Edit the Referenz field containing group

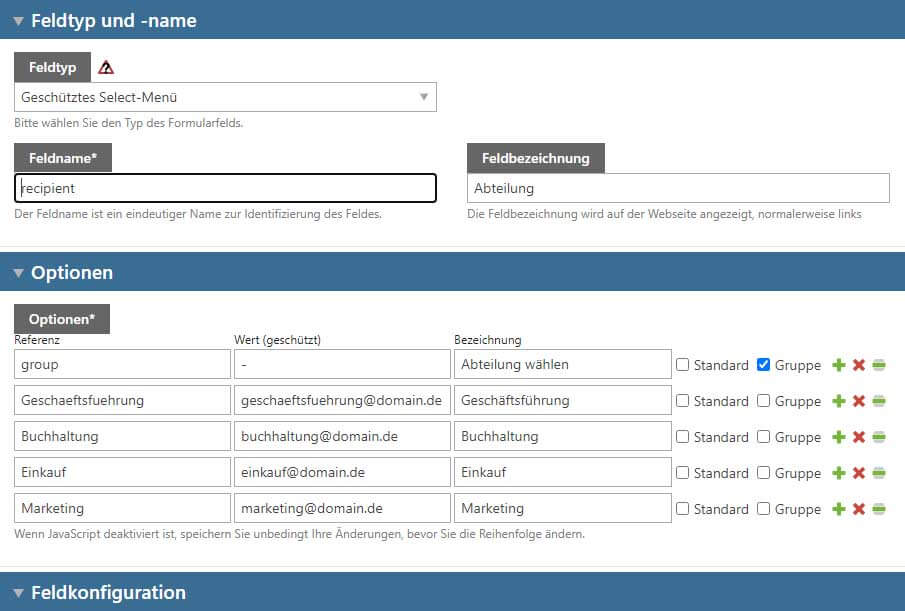122,365
